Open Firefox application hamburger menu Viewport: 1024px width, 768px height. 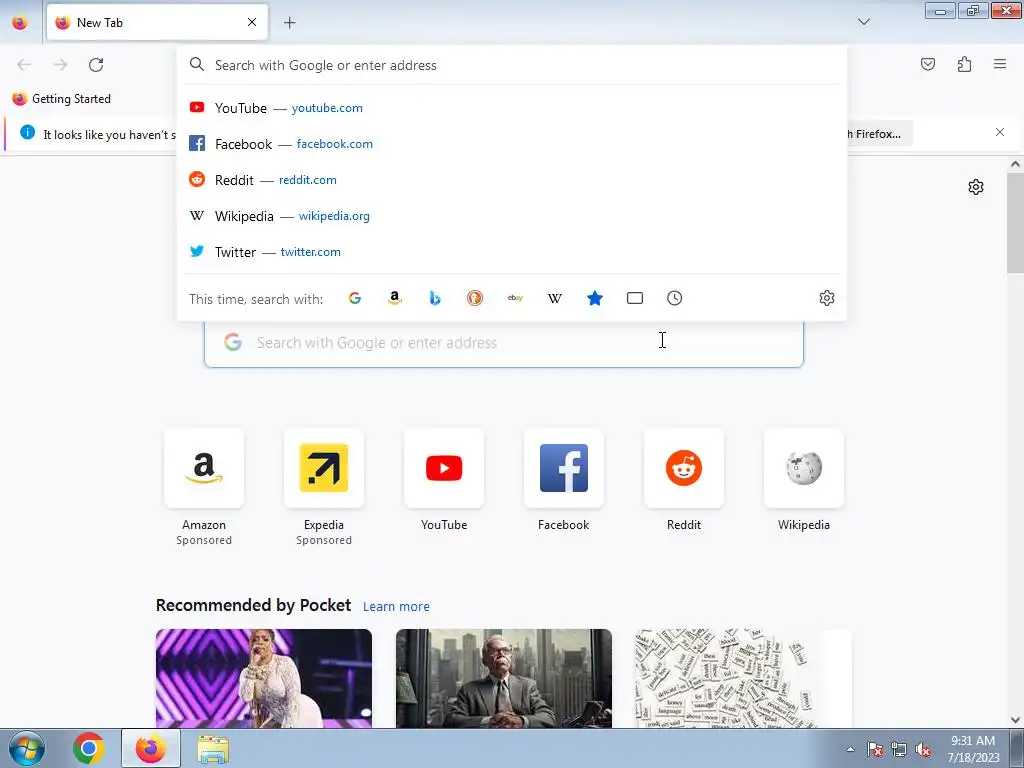click(1000, 64)
